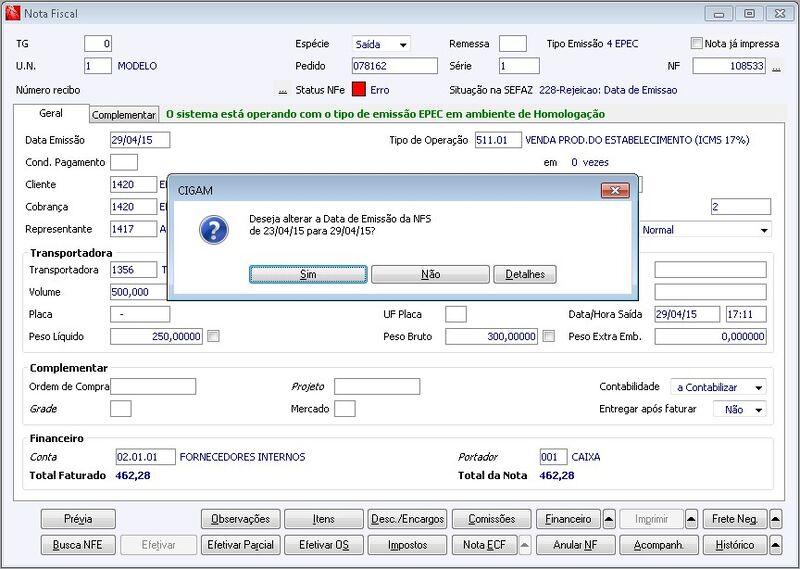800x569 pixels.
Task: Click the Cobrança code field
Action: pyautogui.click(x=133, y=207)
